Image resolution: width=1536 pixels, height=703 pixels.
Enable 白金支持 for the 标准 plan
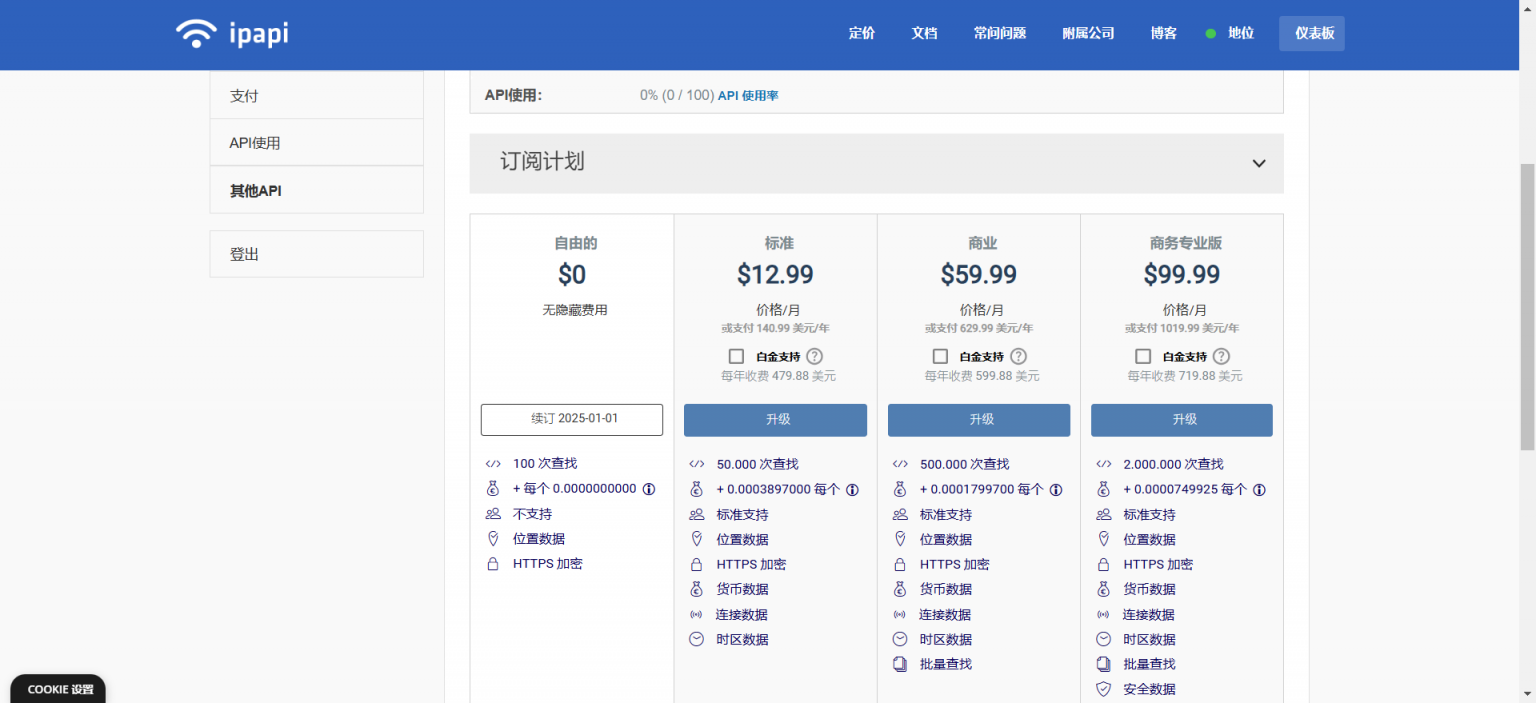[737, 356]
